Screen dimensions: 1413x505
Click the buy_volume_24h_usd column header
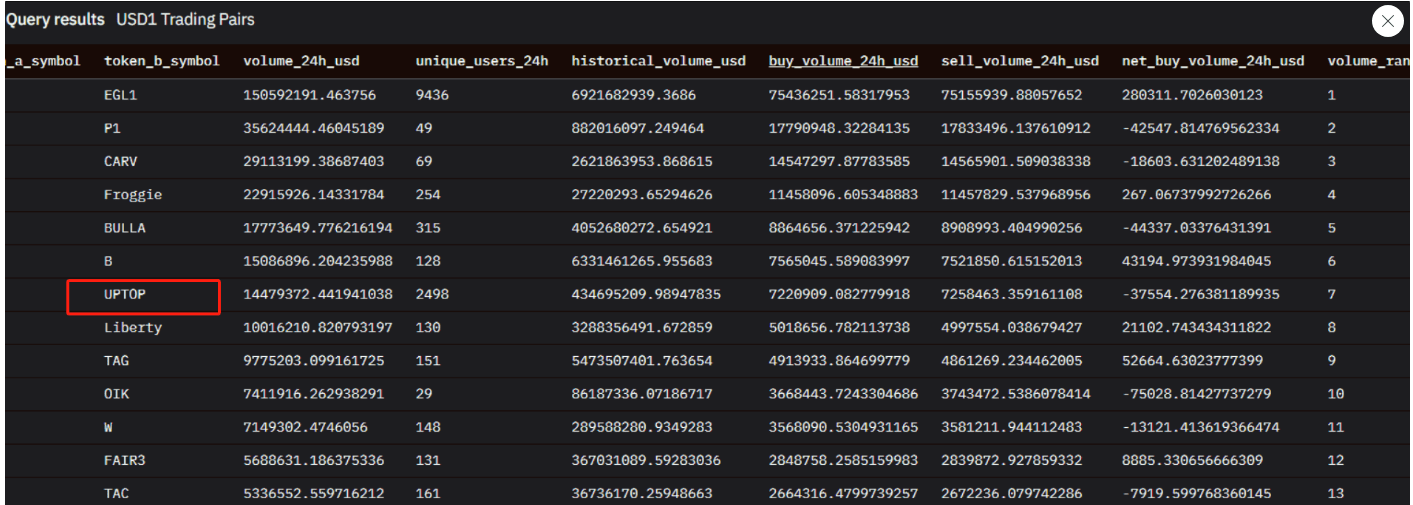[843, 61]
